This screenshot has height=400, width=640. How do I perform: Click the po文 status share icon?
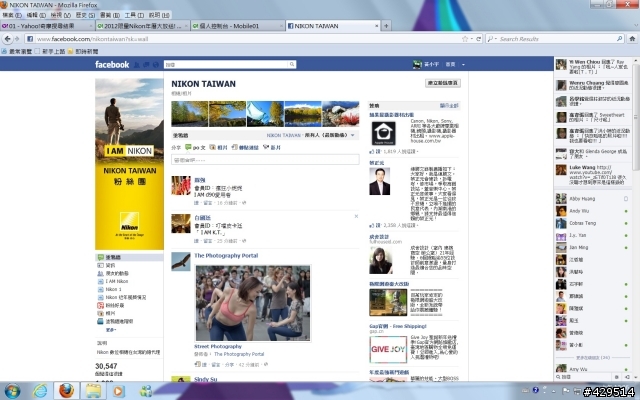pyautogui.click(x=188, y=147)
